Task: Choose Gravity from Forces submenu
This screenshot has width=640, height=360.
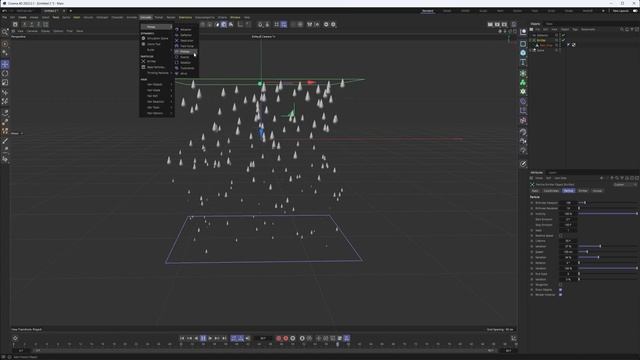Action: tap(186, 57)
